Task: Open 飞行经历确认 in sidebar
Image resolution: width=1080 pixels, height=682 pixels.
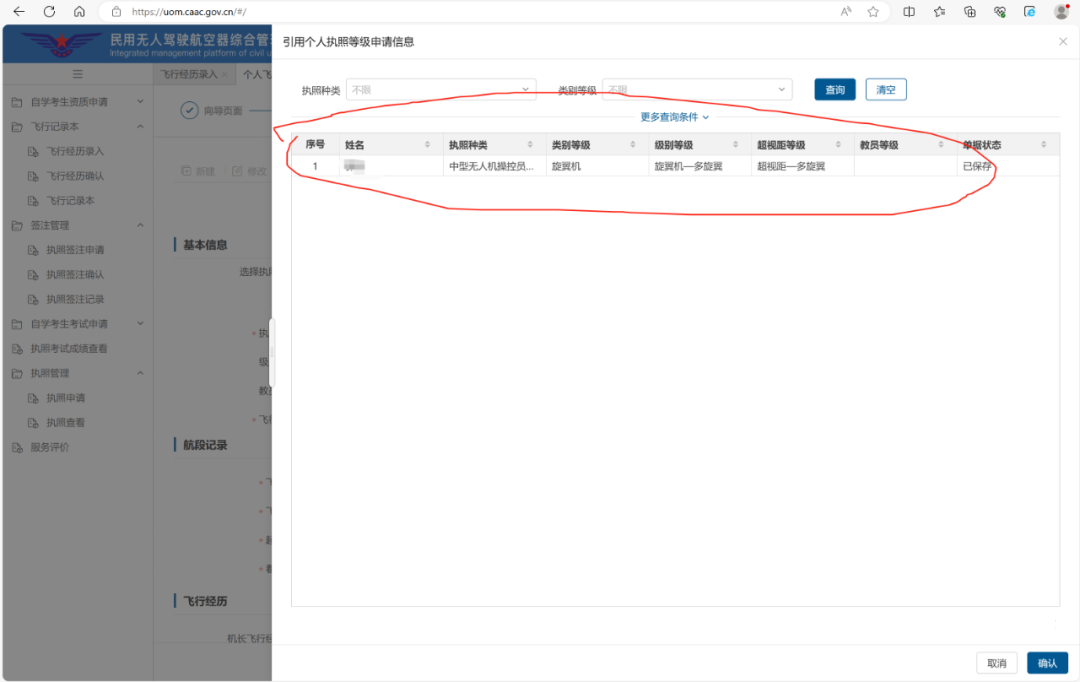Action: pyautogui.click(x=74, y=176)
